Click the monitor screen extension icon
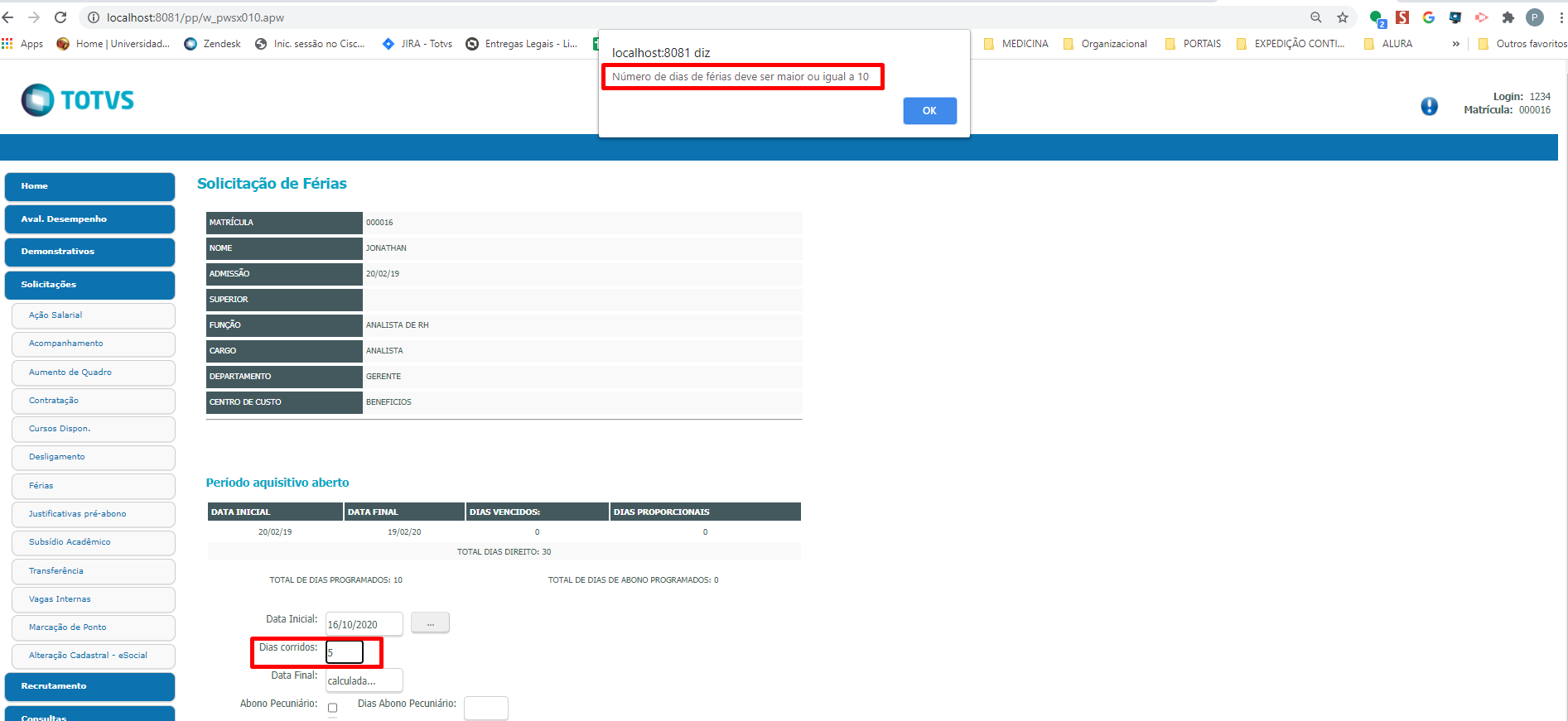The width and height of the screenshot is (1568, 721). pos(1455,17)
